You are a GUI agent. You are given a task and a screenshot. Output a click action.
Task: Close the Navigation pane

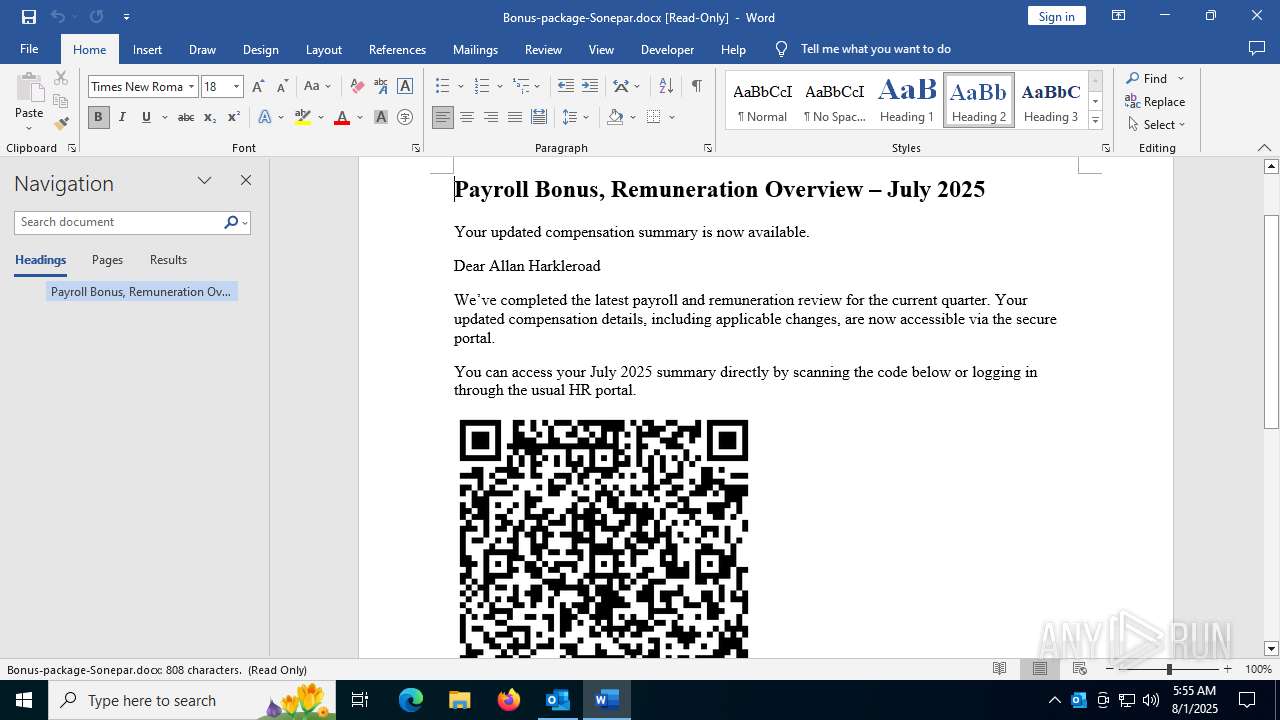(246, 180)
